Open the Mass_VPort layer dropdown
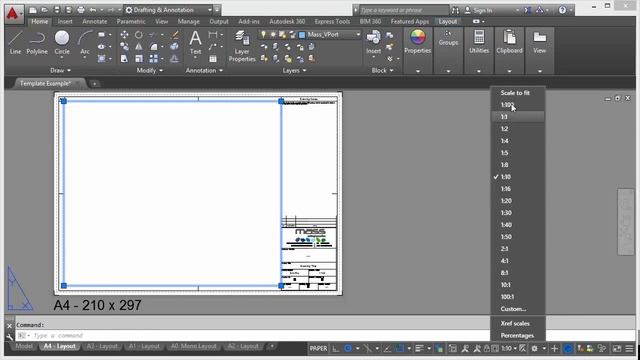 tap(358, 35)
